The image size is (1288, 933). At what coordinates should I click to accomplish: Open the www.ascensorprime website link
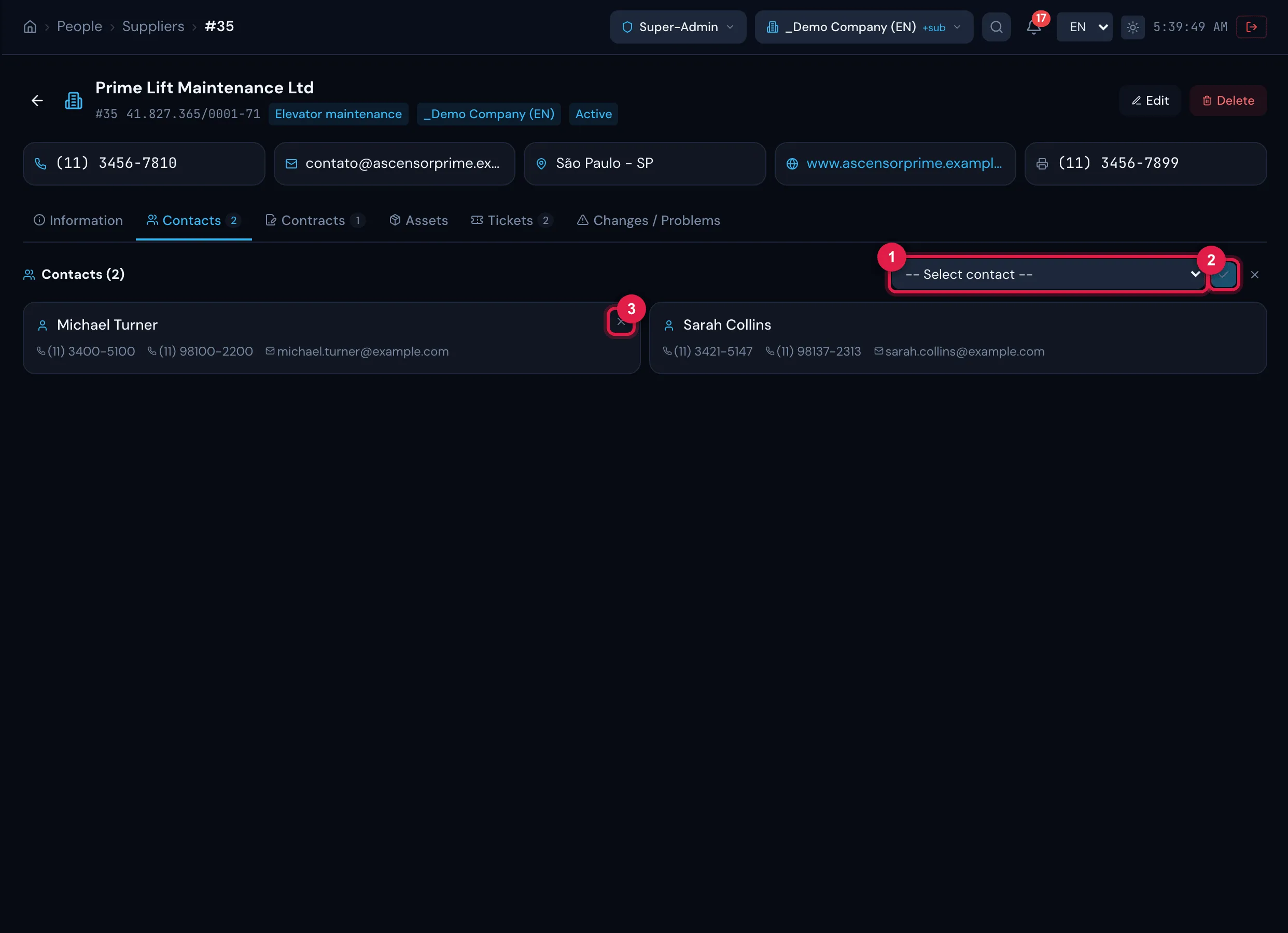pos(904,164)
